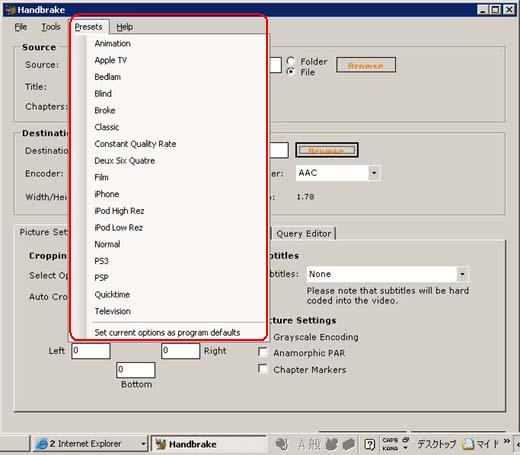
Task: Select Deux Six Quatre preset
Action: [125, 160]
